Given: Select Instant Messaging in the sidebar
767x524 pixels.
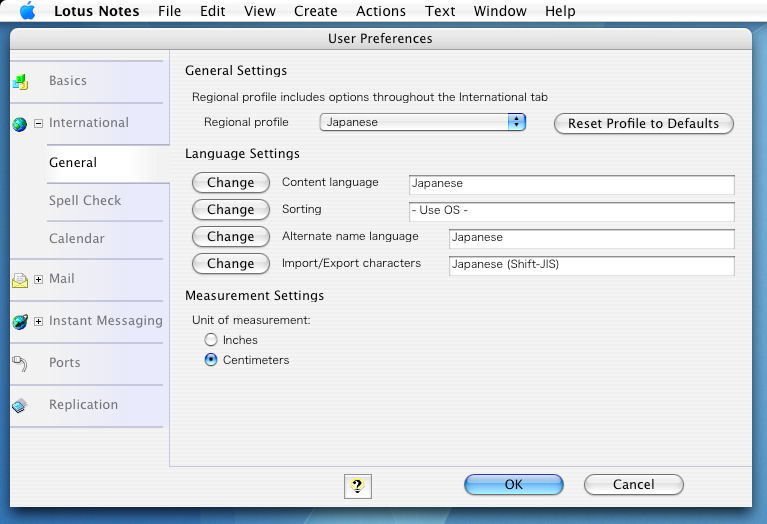Looking at the screenshot, I should 106,321.
